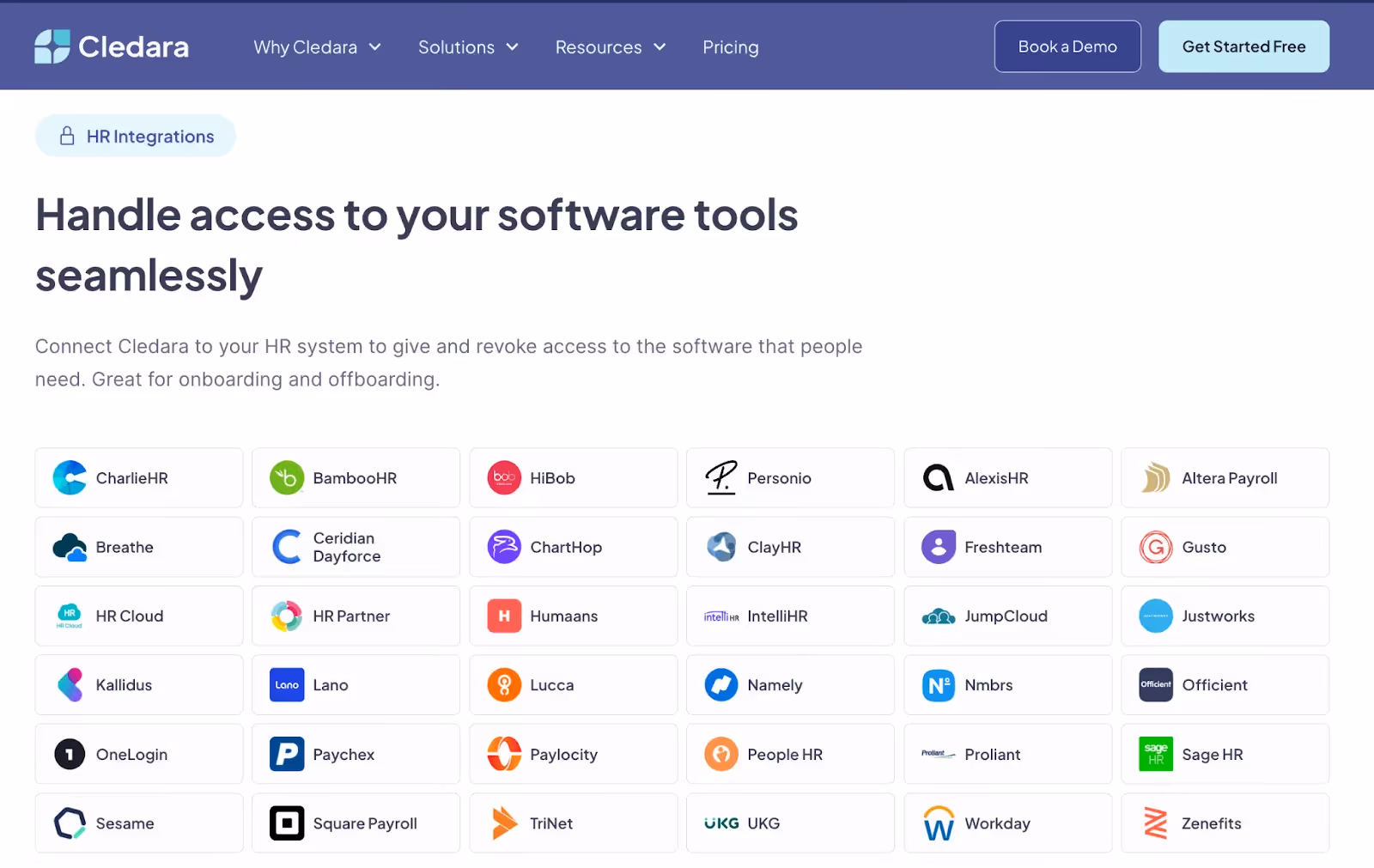Click the Workday W logo
Viewport: 1374px width, 868px height.
(x=939, y=823)
